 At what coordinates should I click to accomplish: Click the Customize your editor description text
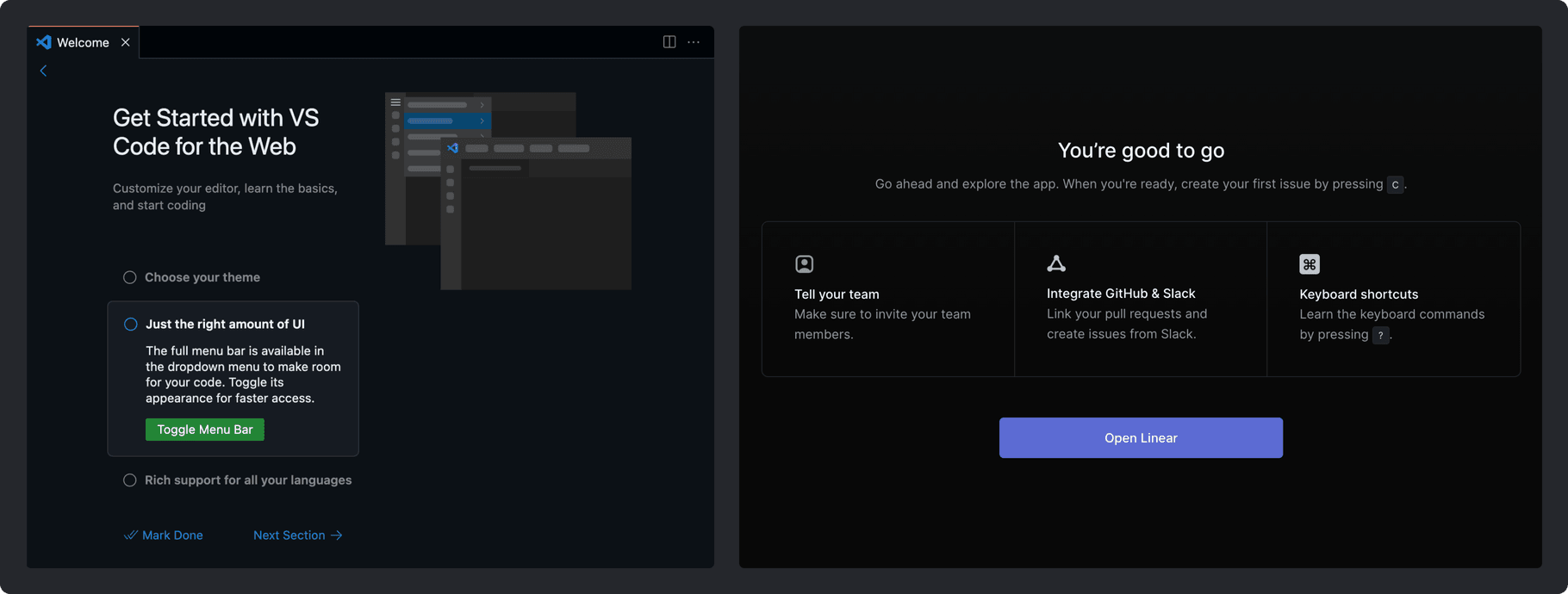click(x=225, y=197)
